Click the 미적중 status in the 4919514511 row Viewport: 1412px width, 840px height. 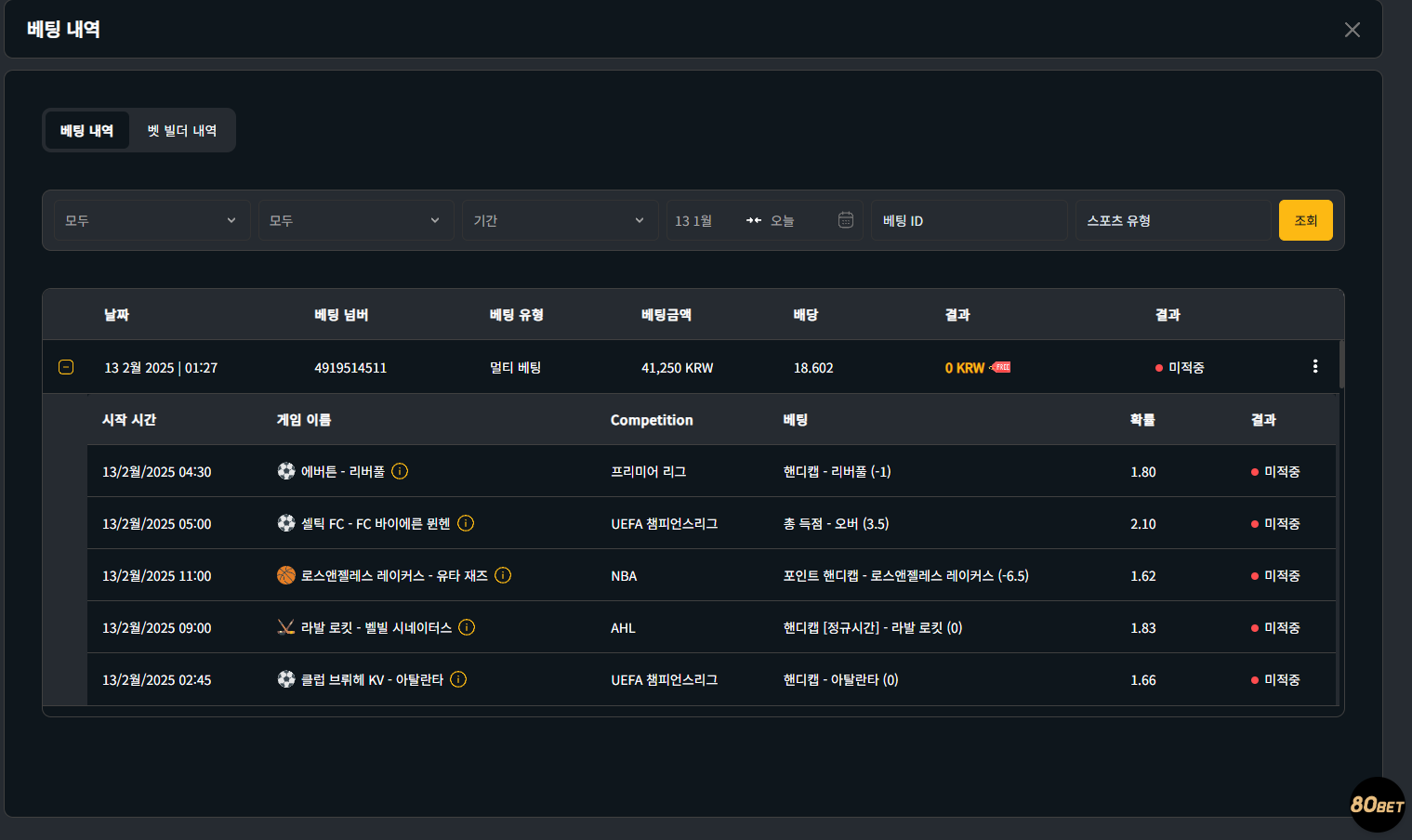[1180, 368]
